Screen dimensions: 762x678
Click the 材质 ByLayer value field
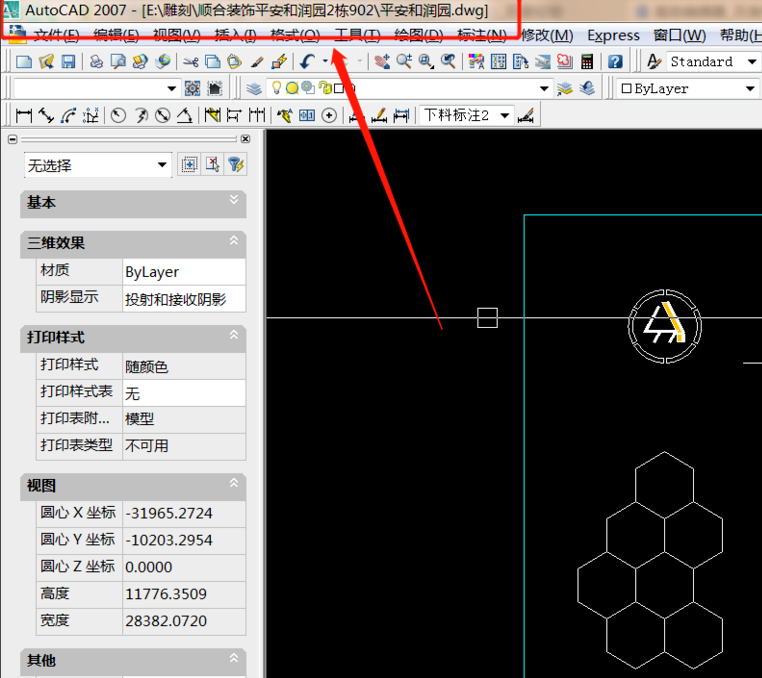(x=183, y=271)
